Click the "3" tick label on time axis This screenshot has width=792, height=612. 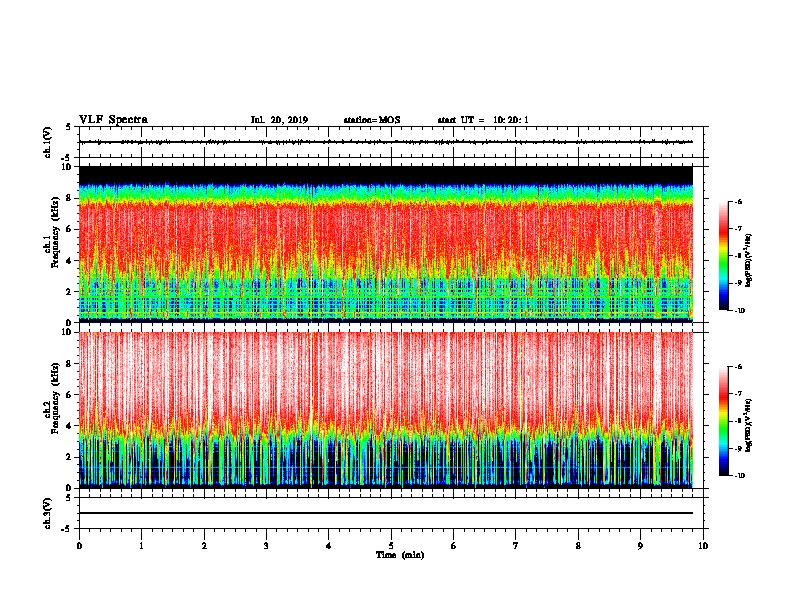click(266, 546)
